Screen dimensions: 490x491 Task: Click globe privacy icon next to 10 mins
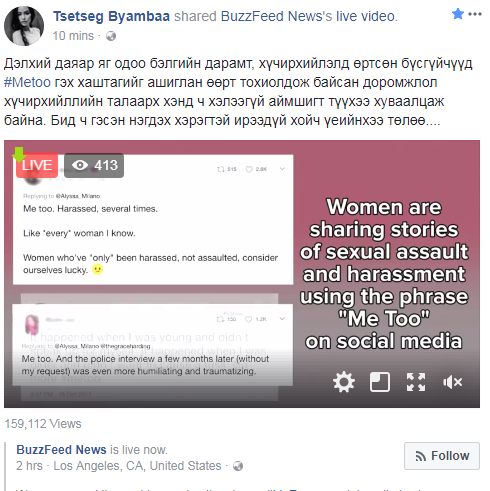111,36
